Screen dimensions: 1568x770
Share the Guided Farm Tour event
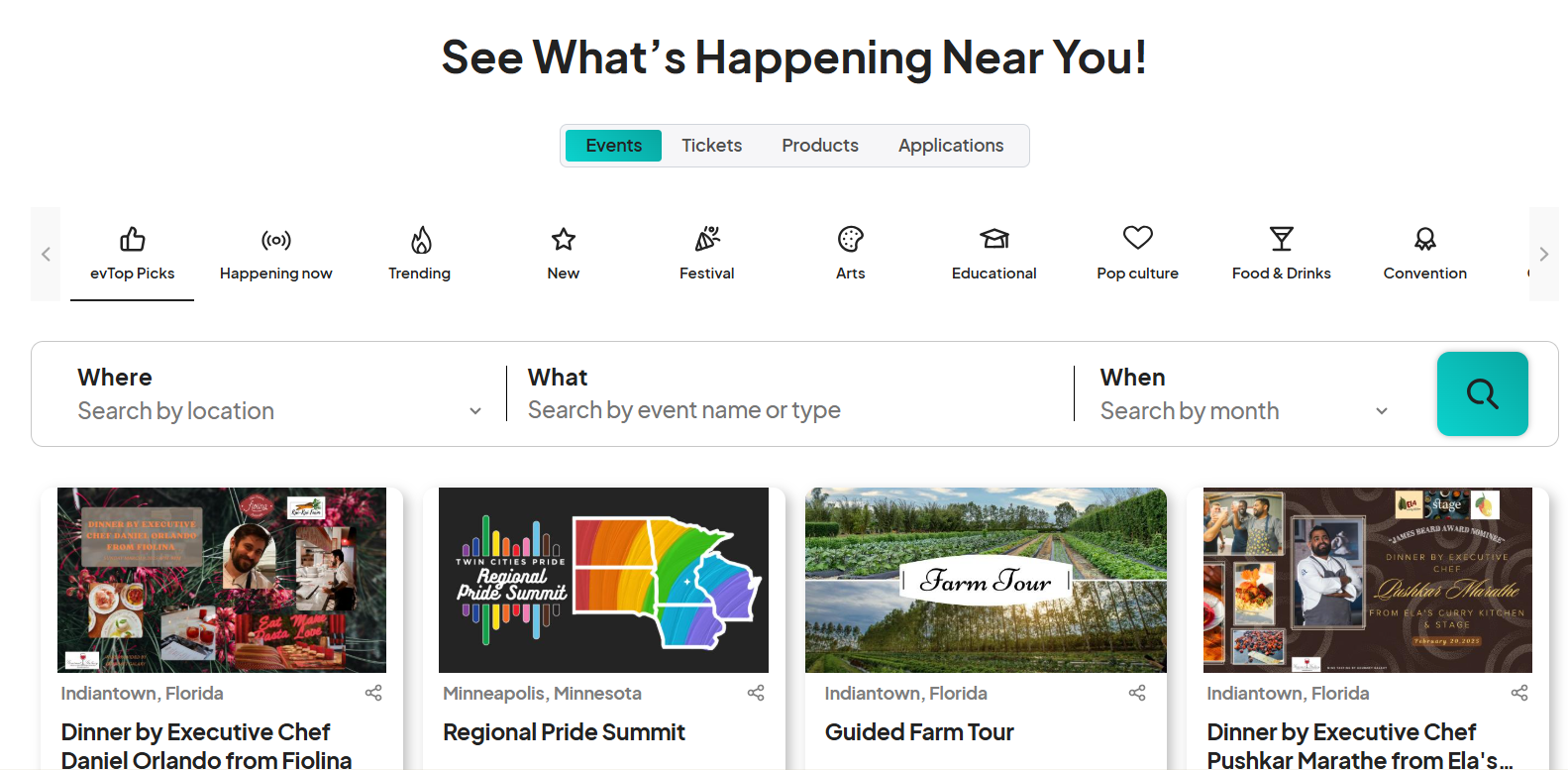tap(1137, 693)
